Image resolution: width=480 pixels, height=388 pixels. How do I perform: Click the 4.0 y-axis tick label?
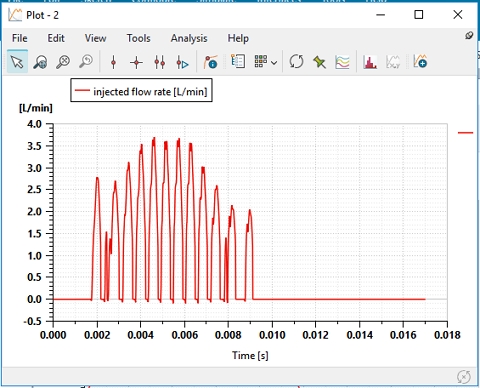[x=34, y=124]
